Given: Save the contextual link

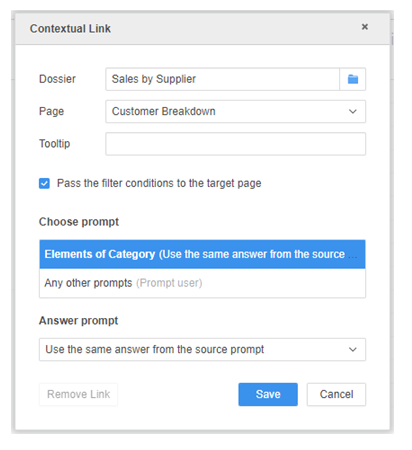Looking at the screenshot, I should click(268, 394).
